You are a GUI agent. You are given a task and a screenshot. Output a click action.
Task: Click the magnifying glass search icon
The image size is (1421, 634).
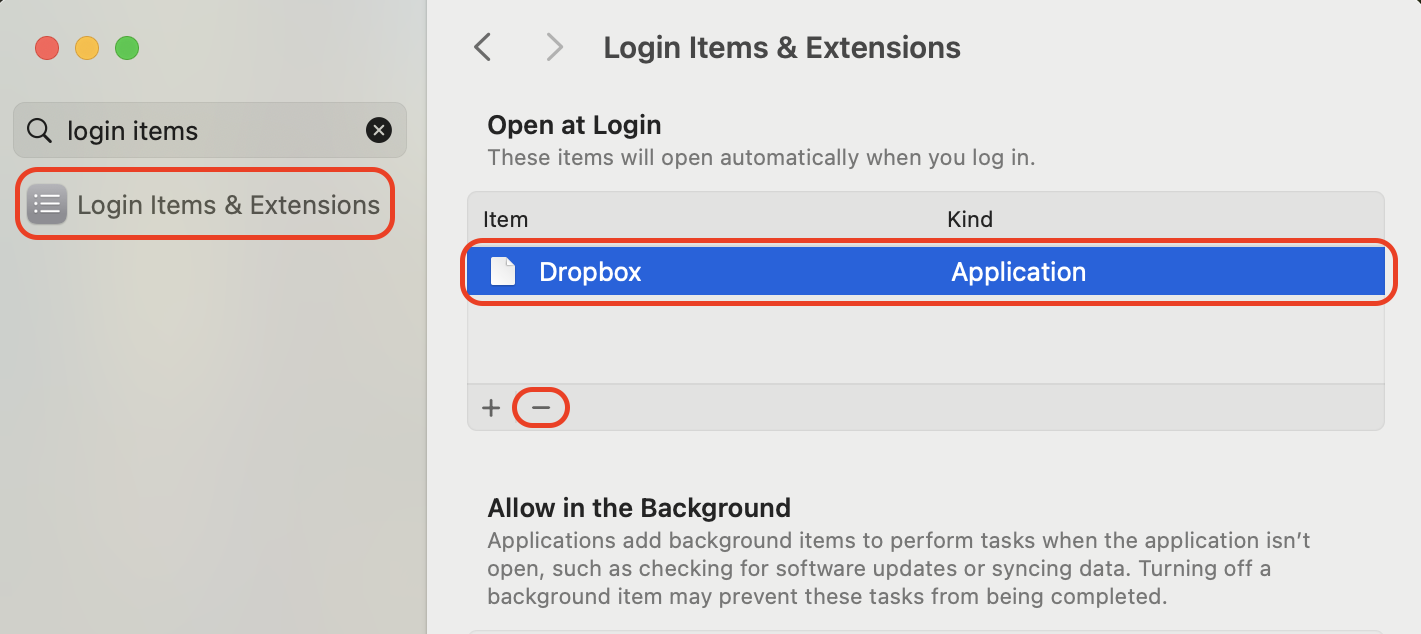[x=38, y=130]
